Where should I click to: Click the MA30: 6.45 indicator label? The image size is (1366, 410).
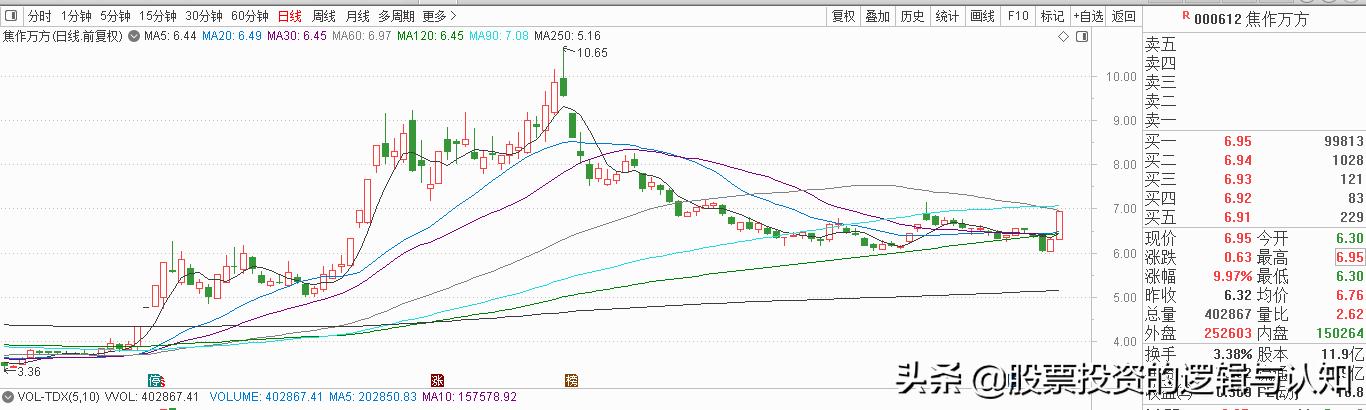298,36
